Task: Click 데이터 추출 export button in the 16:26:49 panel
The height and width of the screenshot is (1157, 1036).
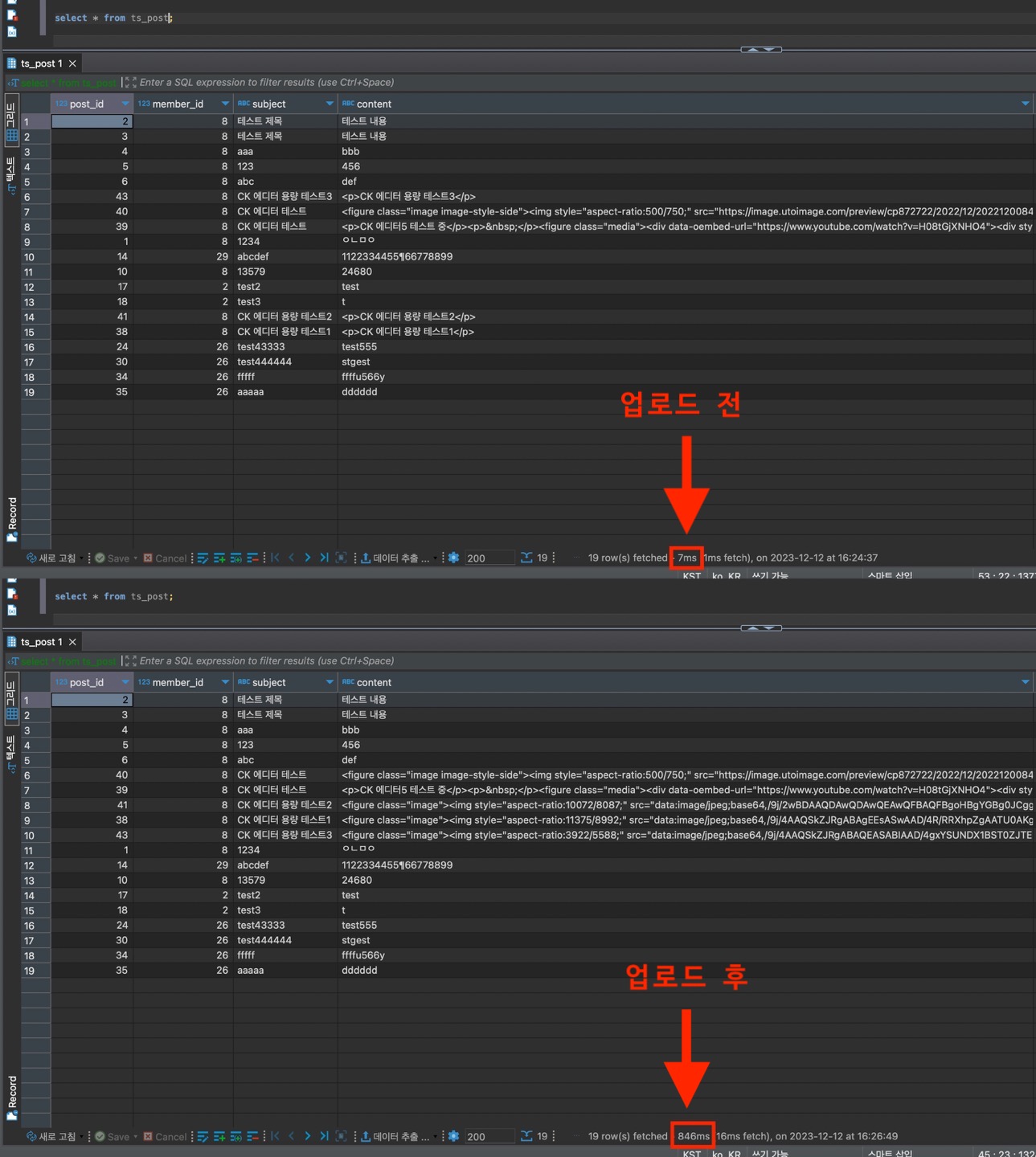Action: point(395,1136)
